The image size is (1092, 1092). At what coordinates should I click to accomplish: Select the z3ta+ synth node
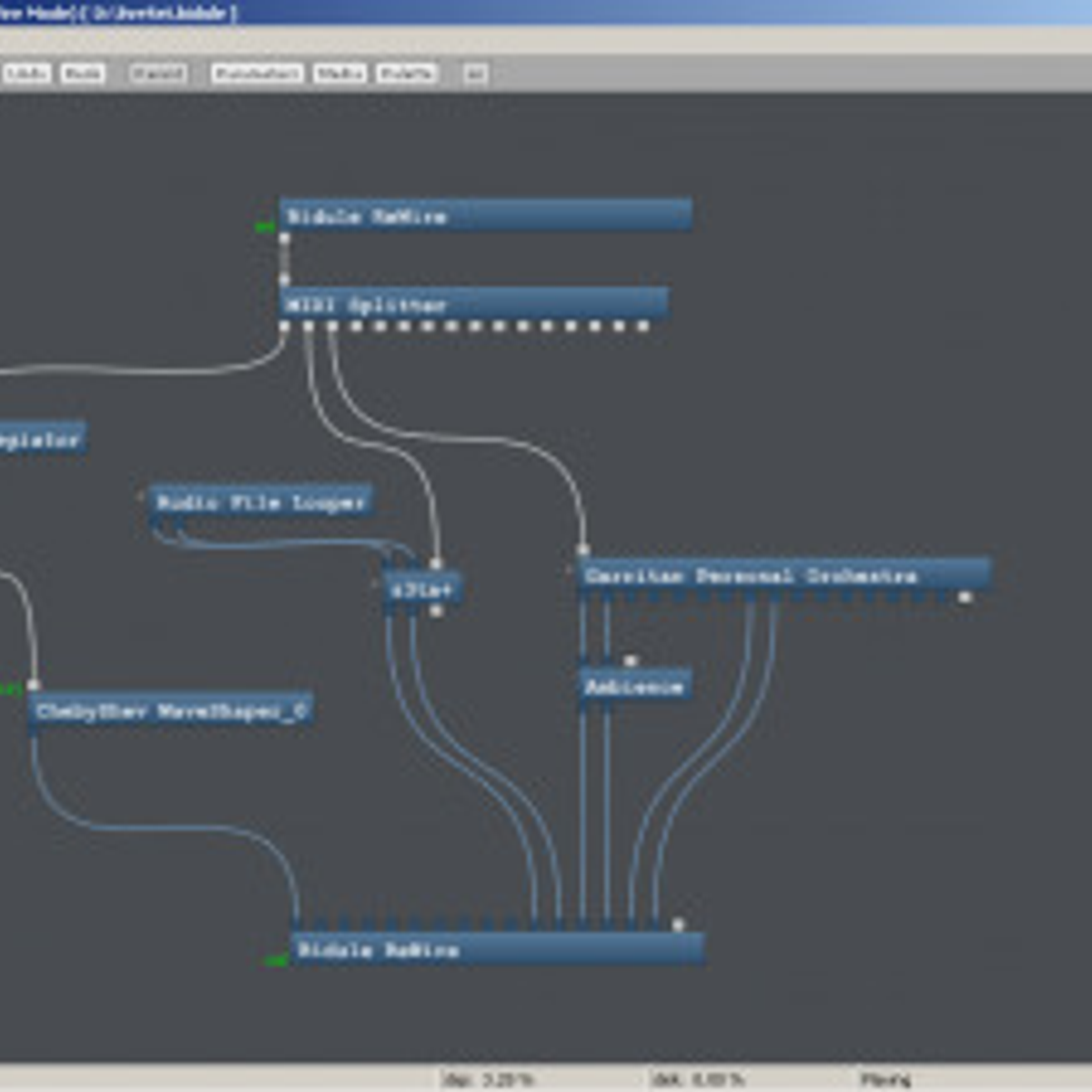pyautogui.click(x=422, y=589)
